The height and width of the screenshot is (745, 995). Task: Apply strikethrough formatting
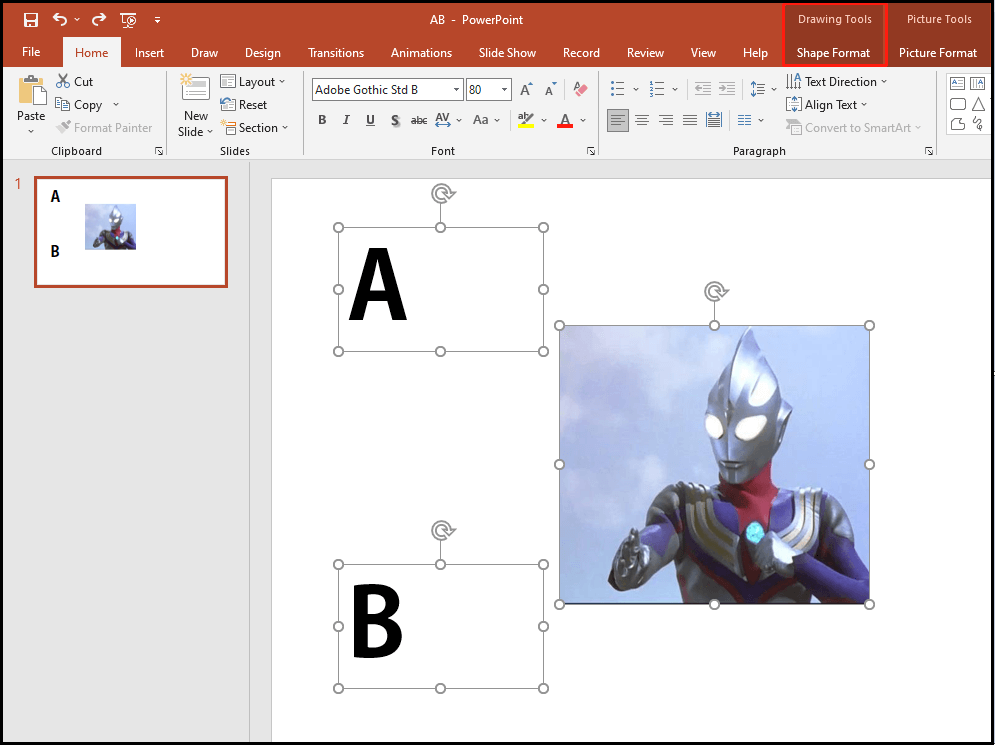(418, 120)
